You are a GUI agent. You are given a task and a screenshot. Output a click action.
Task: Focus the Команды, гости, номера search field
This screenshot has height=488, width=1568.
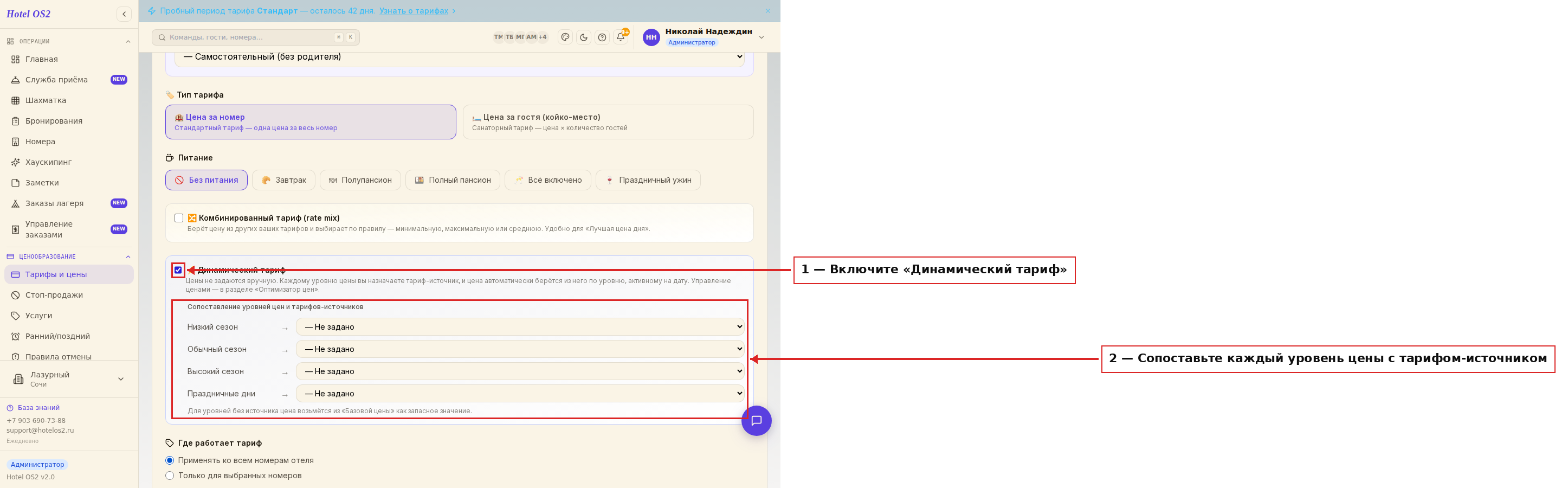point(256,37)
